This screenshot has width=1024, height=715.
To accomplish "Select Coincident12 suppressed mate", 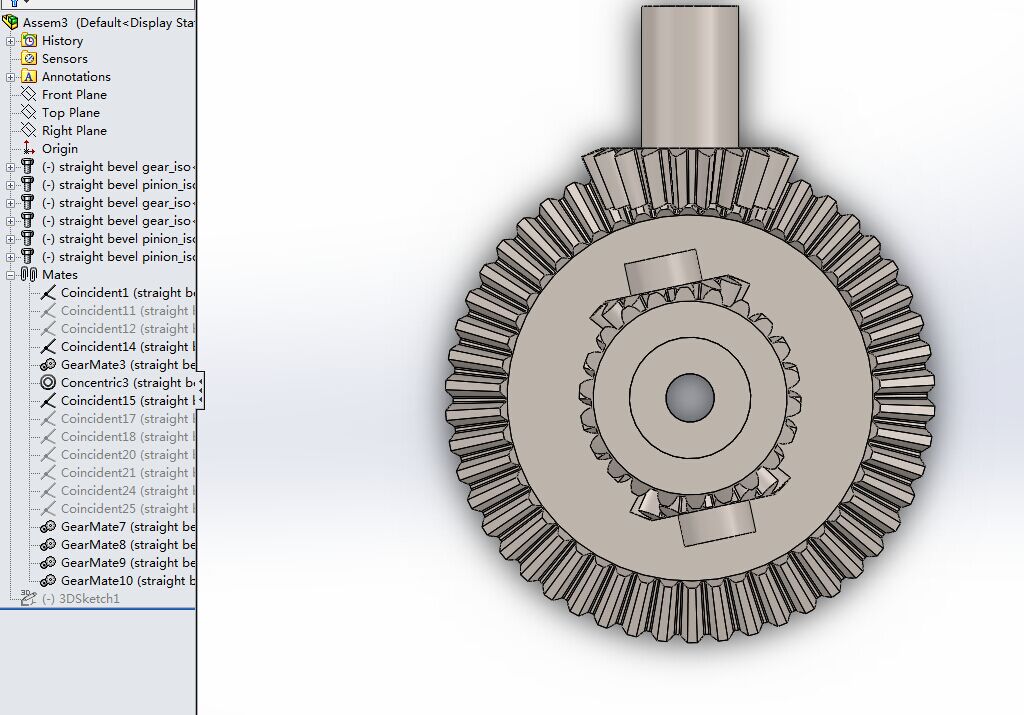I will (x=118, y=328).
